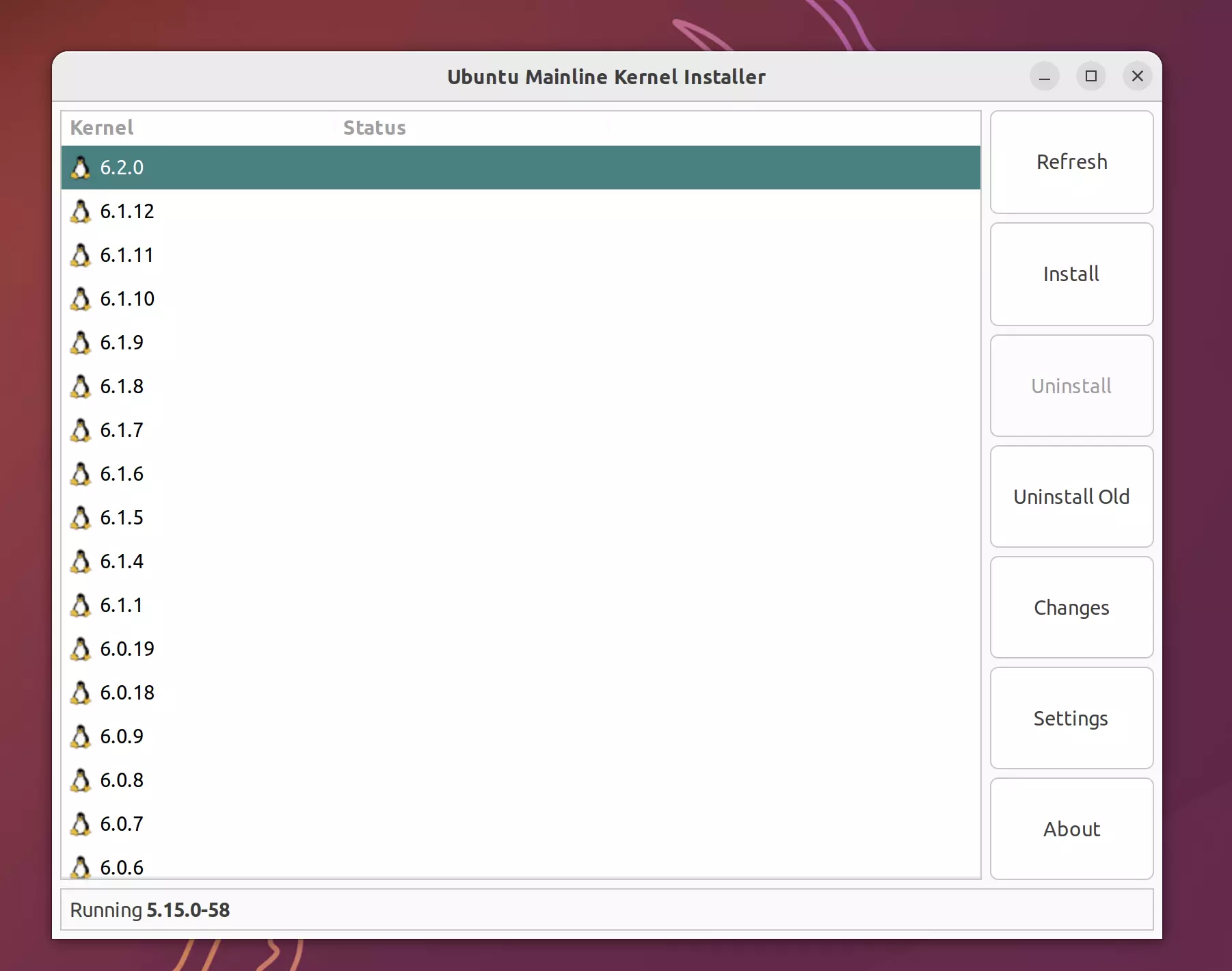Image resolution: width=1232 pixels, height=971 pixels.
Task: Open Uninstall Old kernels
Action: point(1071,496)
